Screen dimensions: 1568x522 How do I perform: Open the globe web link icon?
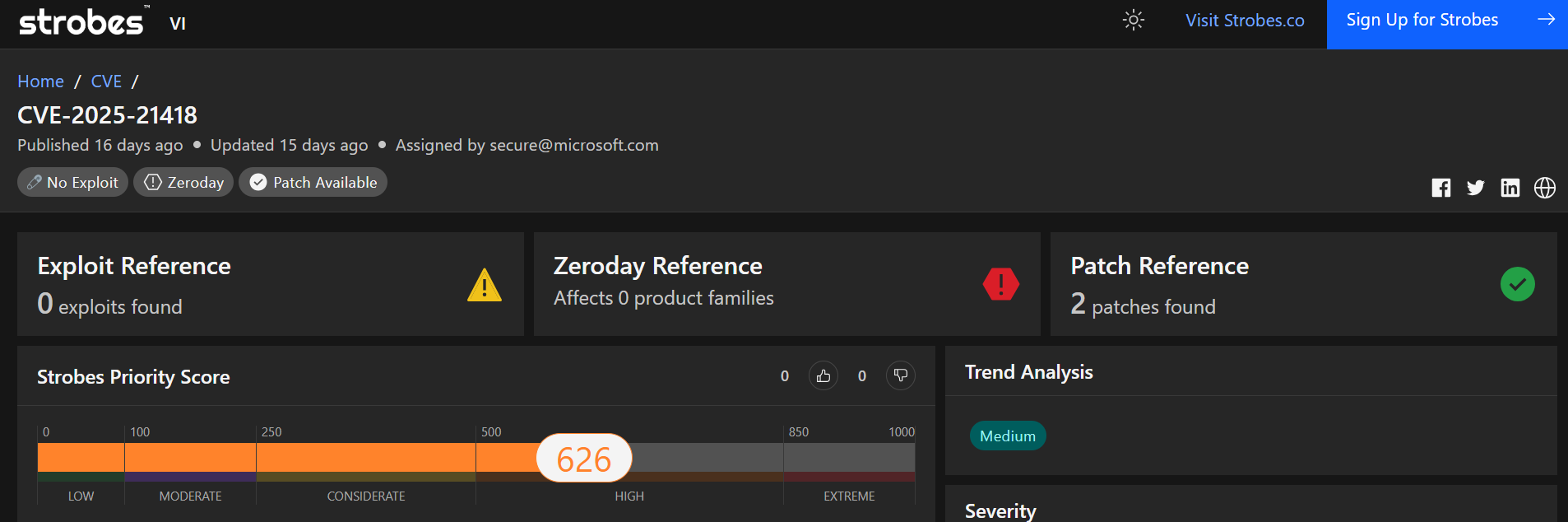[x=1545, y=188]
